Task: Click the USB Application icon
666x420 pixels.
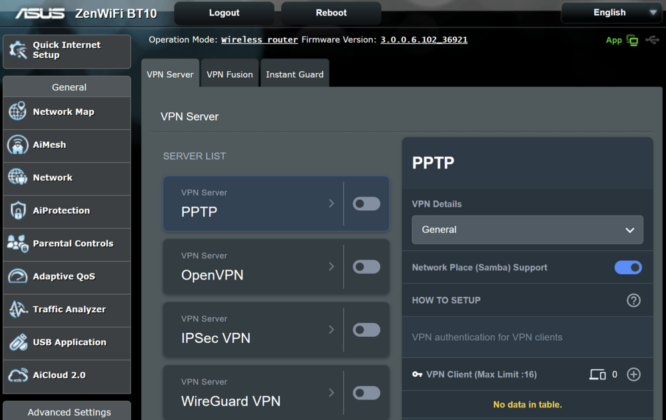Action: coord(17,342)
